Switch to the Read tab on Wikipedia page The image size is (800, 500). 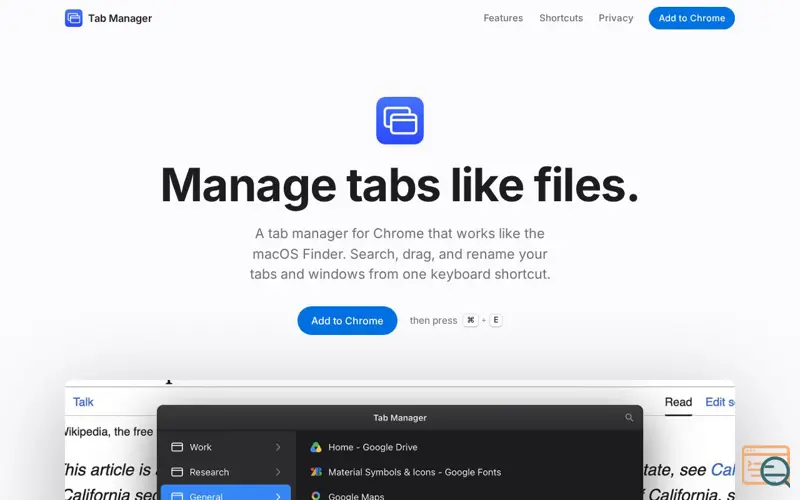click(x=678, y=402)
